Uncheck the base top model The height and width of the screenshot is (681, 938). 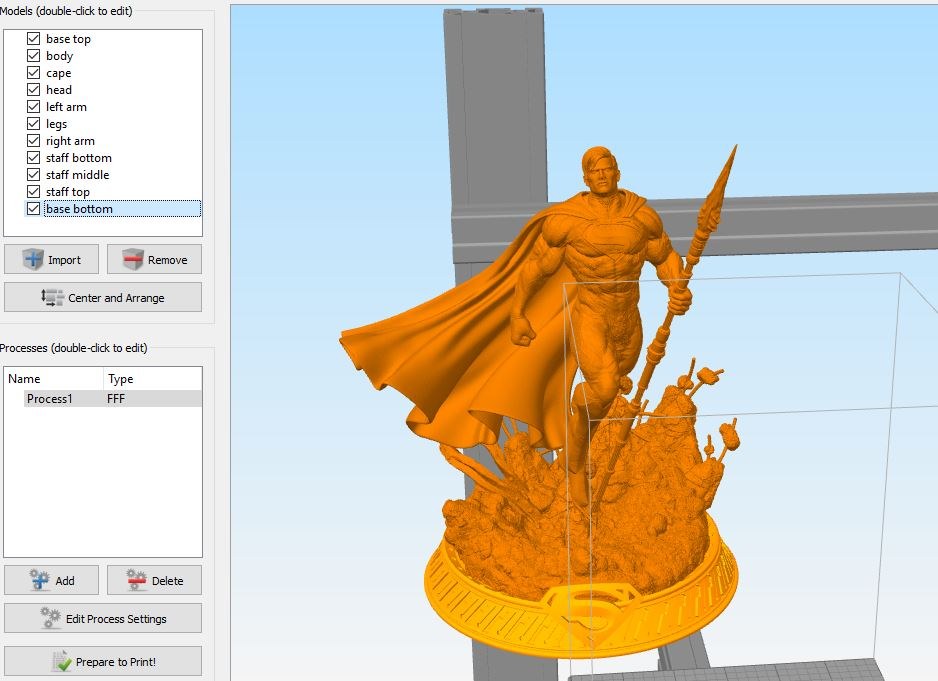point(34,39)
